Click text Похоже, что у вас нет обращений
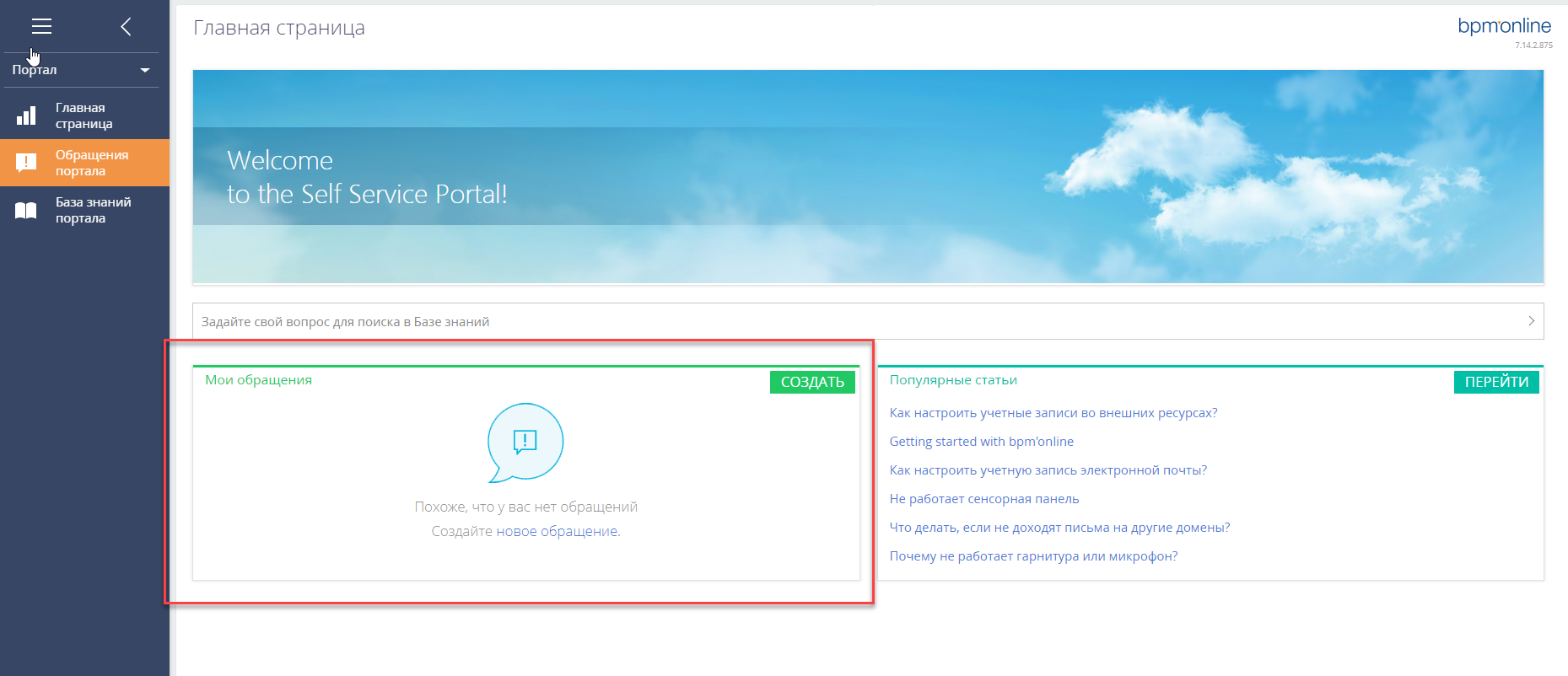1568x676 pixels. (525, 507)
